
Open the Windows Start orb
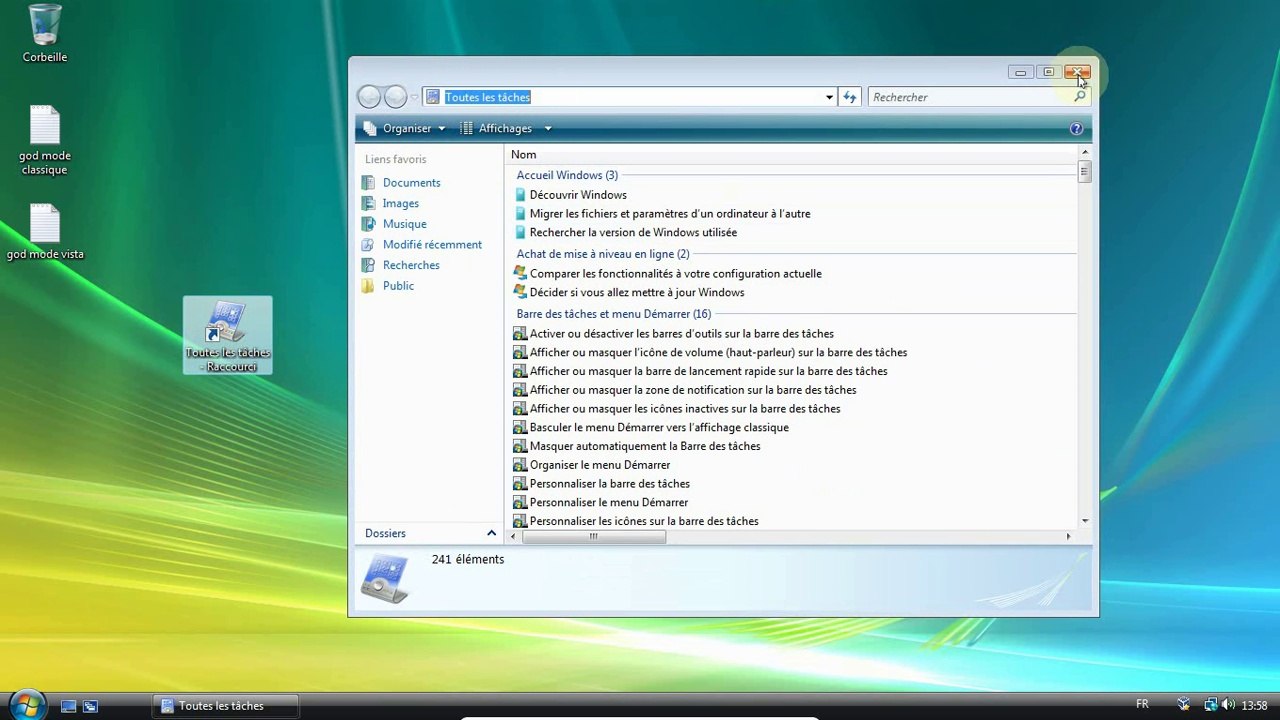pyautogui.click(x=26, y=705)
